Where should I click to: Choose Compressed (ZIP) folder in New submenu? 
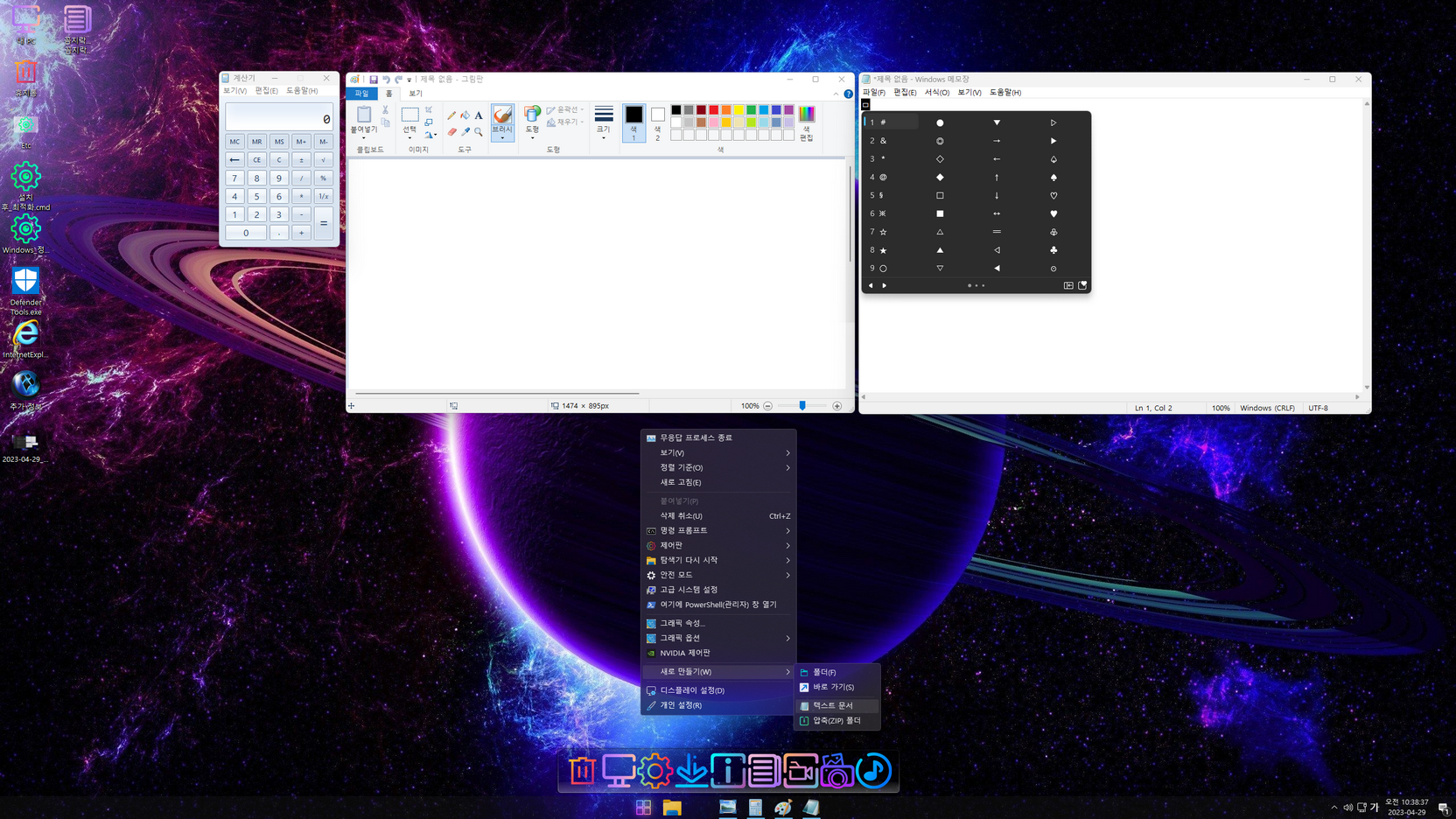point(837,721)
